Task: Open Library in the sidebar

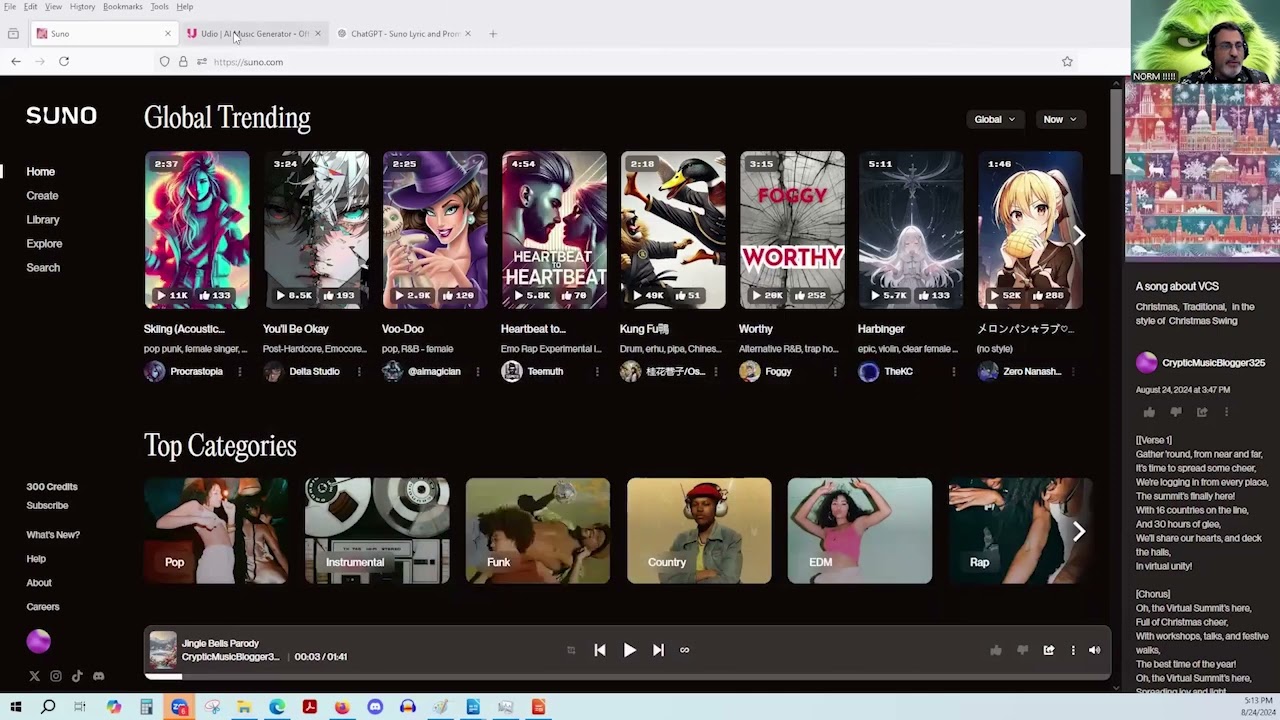Action: click(43, 220)
